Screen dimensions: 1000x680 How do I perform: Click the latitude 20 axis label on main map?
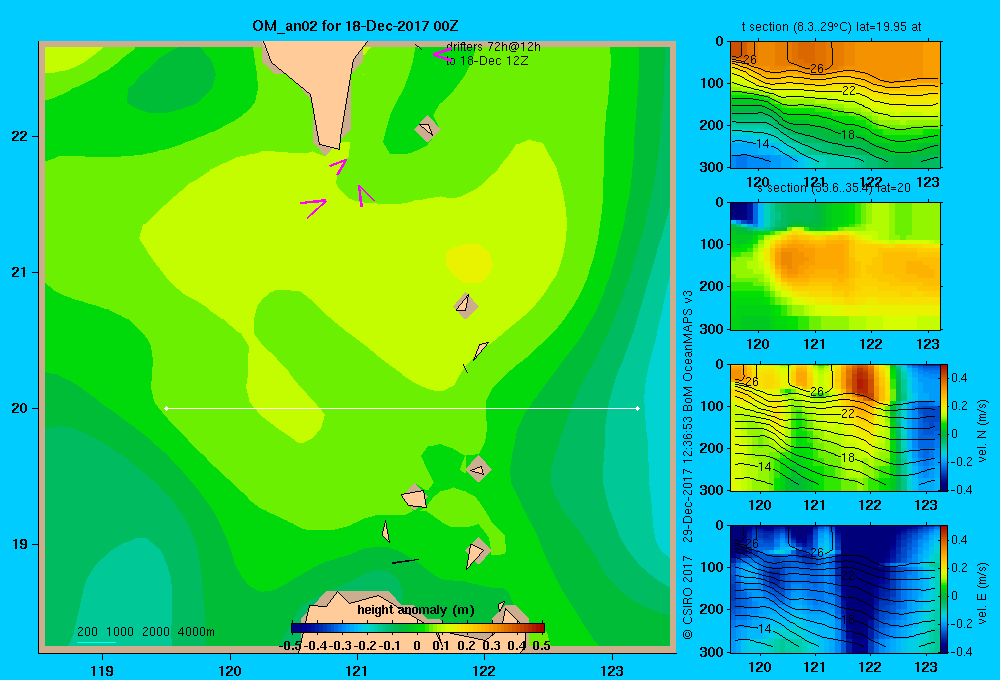tap(20, 408)
